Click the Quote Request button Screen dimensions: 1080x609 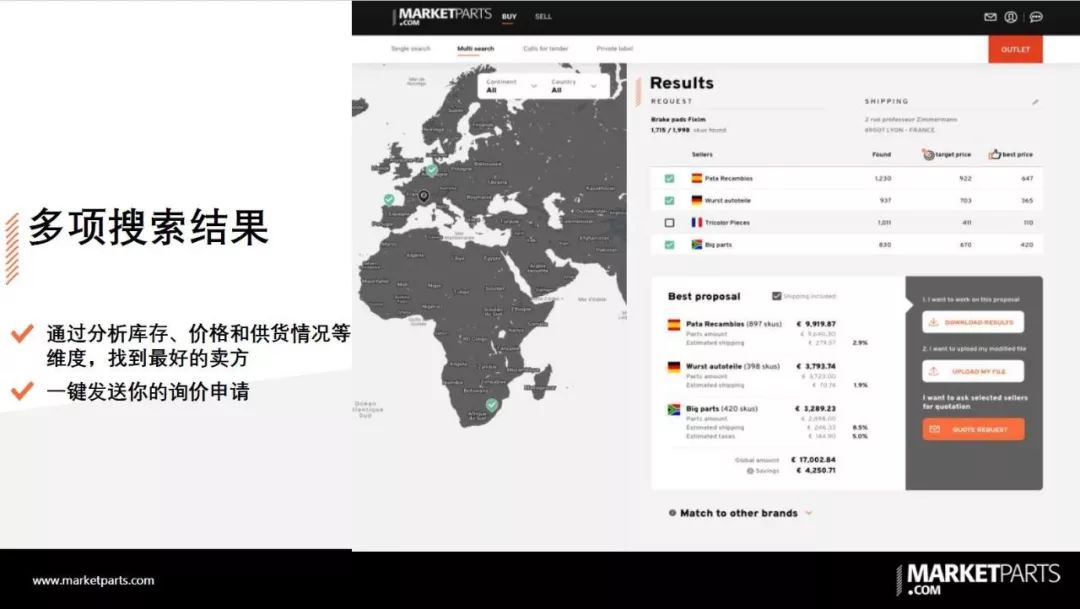click(973, 429)
